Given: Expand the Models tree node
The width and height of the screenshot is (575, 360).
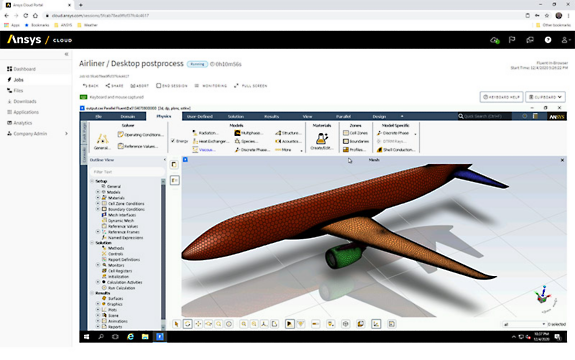Looking at the screenshot, I should (x=98, y=192).
